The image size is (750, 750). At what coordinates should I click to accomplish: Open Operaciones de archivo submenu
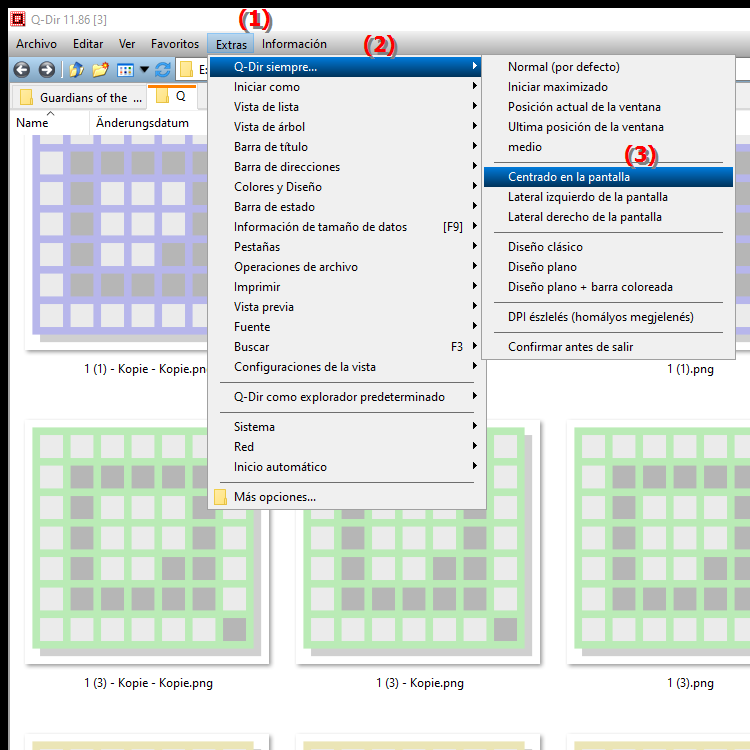coord(345,267)
